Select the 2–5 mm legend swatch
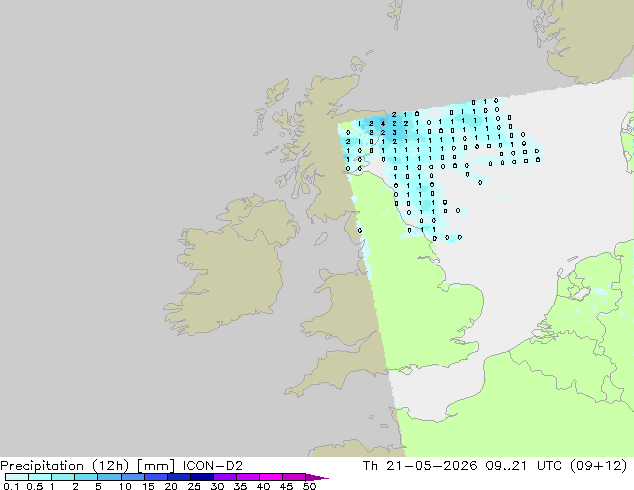 pyautogui.click(x=86, y=477)
